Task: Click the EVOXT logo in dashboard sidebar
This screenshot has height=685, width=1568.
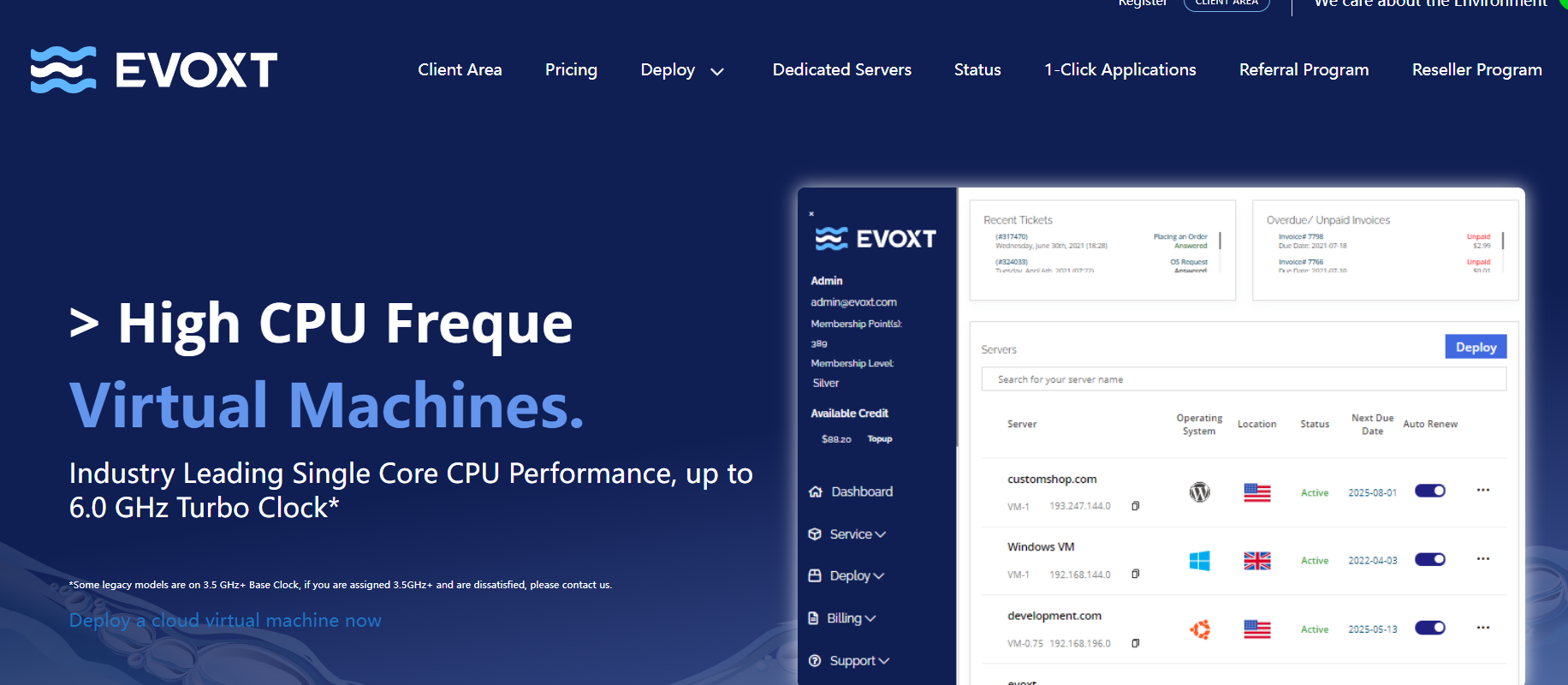Action: coord(876,239)
